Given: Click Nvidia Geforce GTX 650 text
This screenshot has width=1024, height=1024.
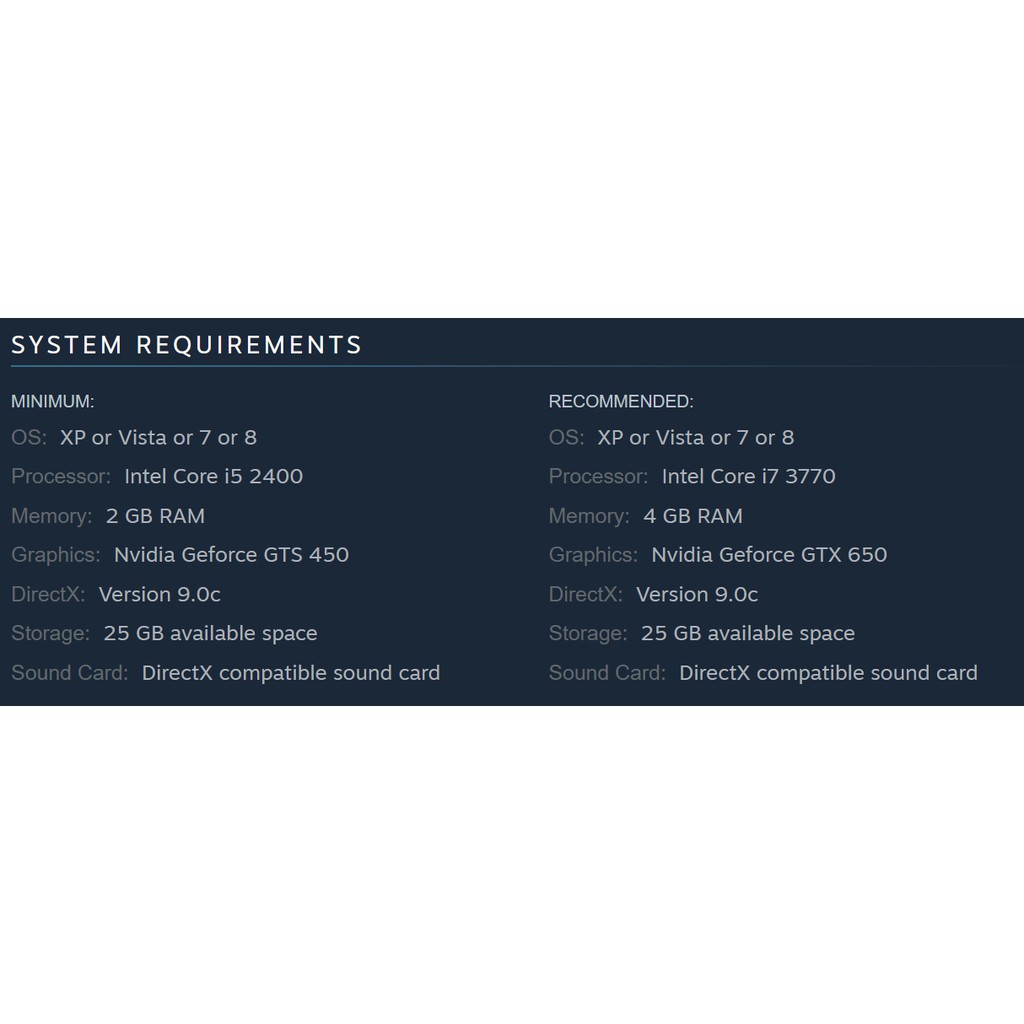Looking at the screenshot, I should click(x=769, y=555).
